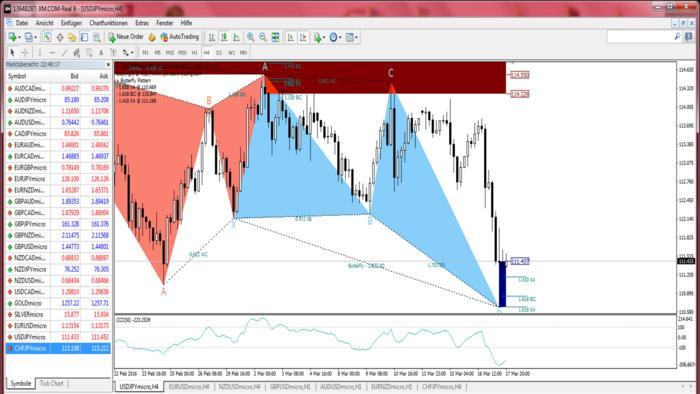Screen dimensions: 700x394
Task: Open the indicators list icon
Action: click(x=317, y=37)
